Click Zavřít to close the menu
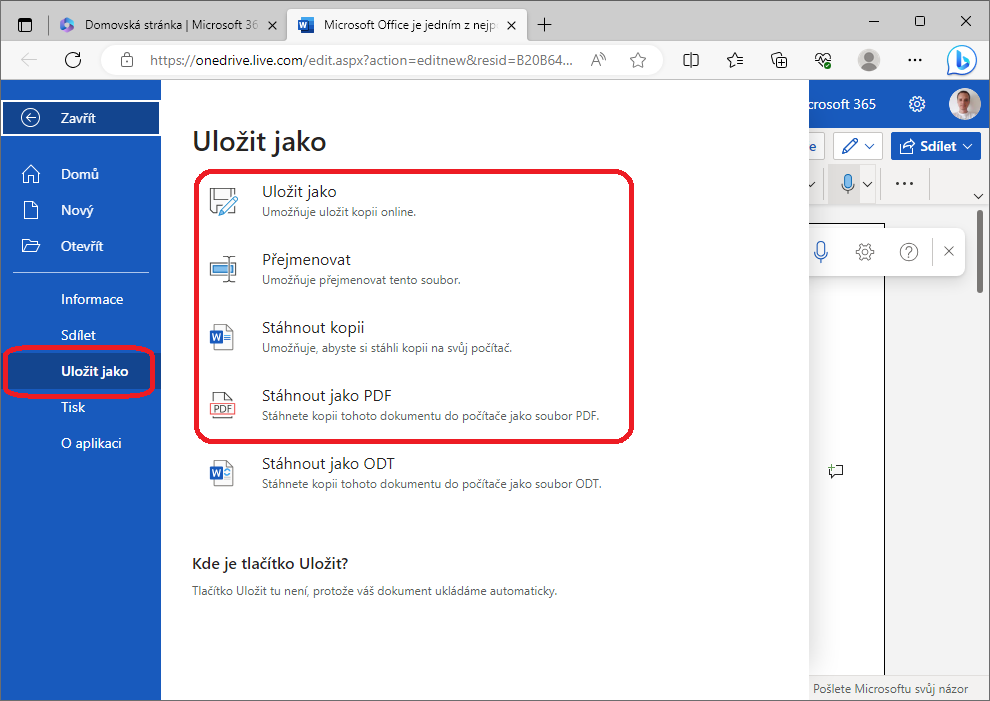990x701 pixels. pos(81,117)
